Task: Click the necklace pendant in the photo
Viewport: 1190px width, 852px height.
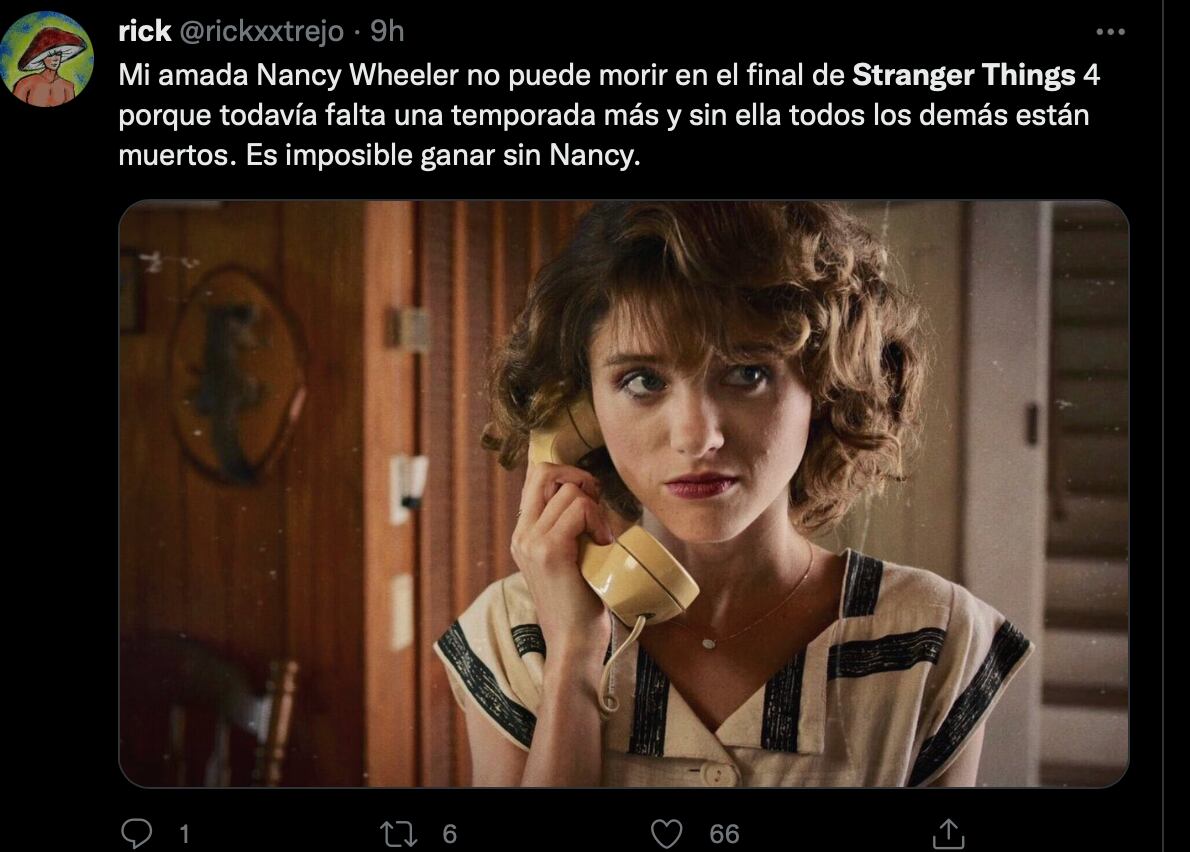Action: (x=709, y=643)
